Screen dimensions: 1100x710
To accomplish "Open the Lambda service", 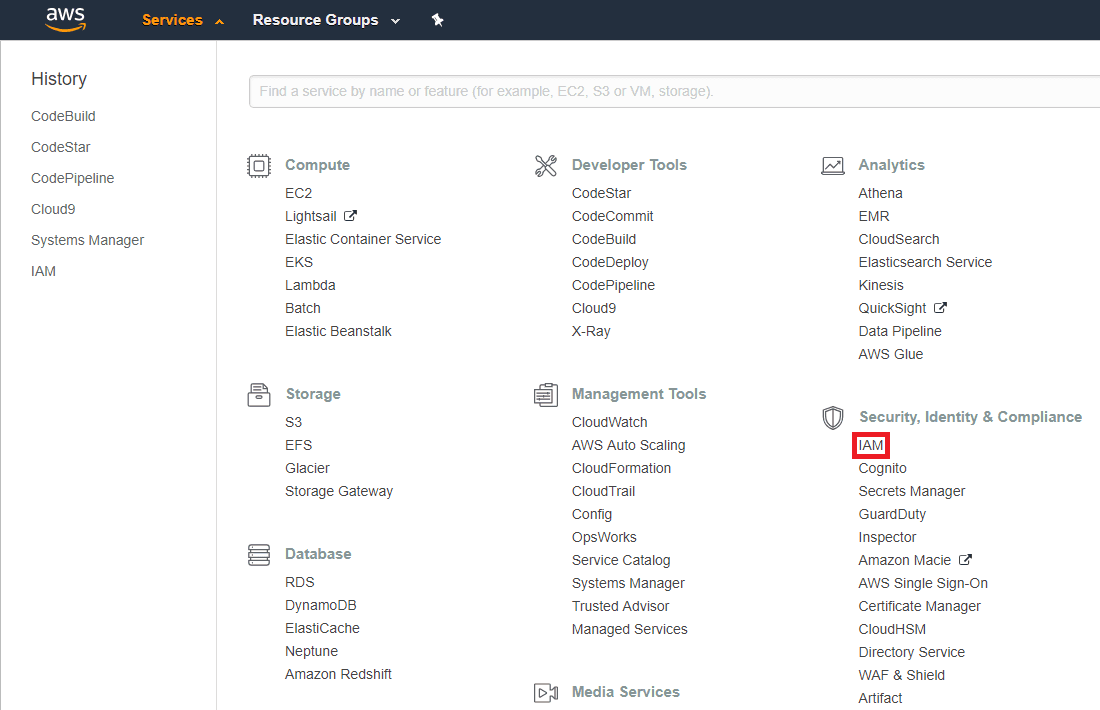I will pyautogui.click(x=310, y=286).
